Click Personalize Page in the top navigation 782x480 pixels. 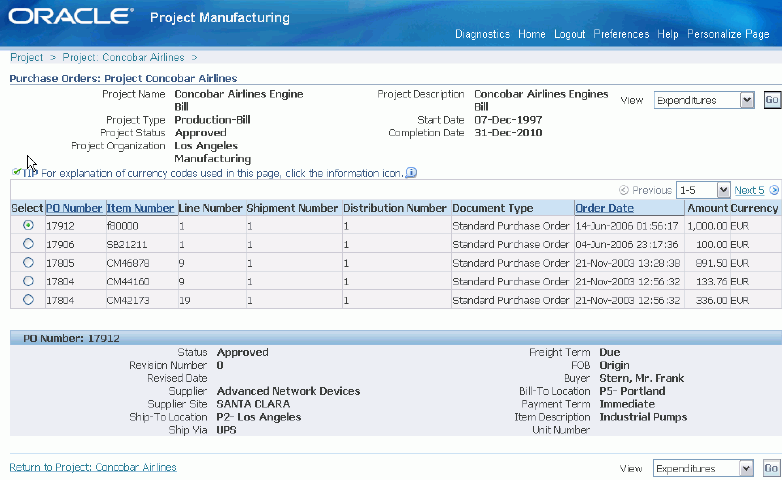[x=728, y=34]
